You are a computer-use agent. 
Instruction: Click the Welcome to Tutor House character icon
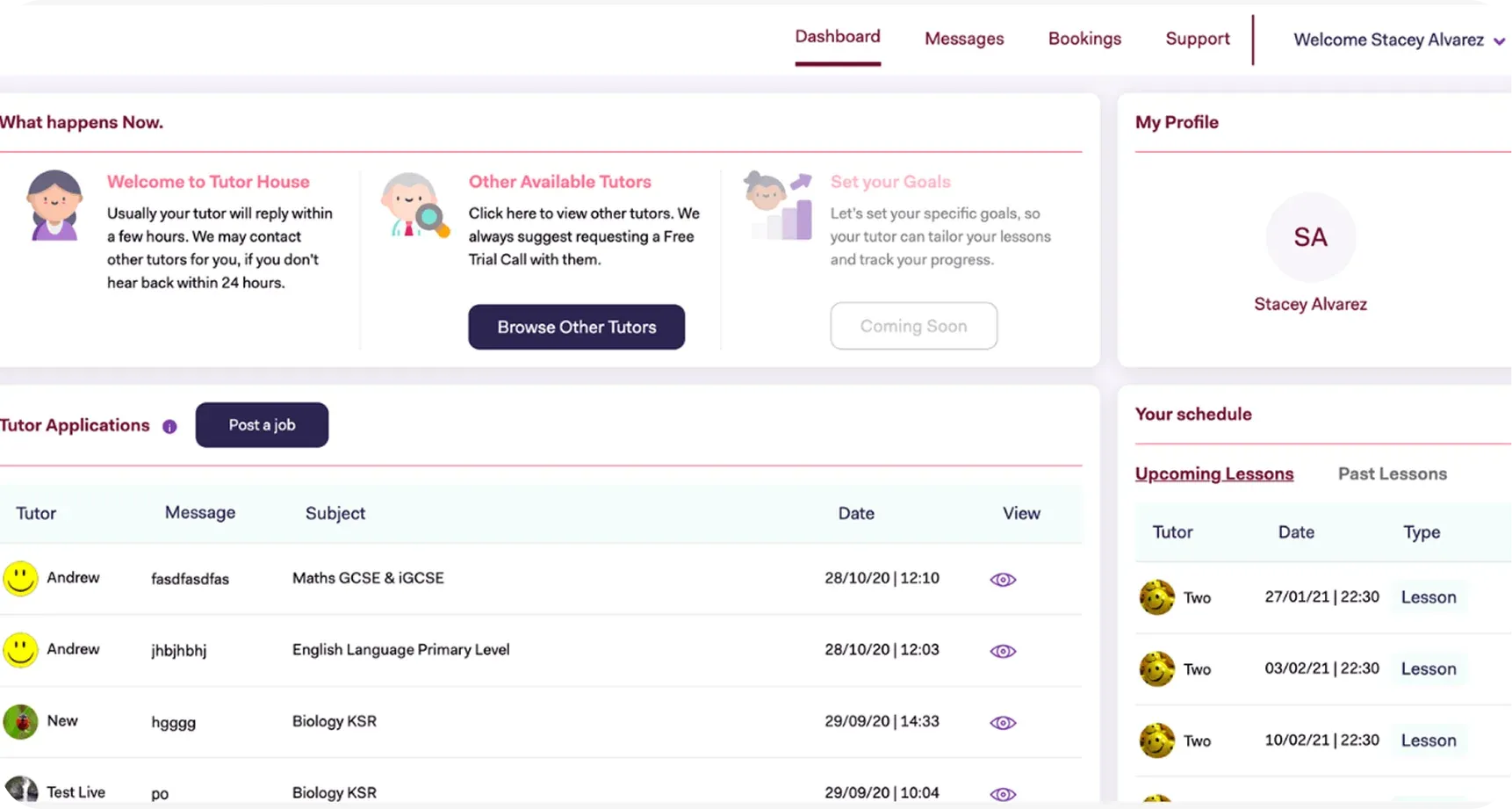click(x=54, y=206)
